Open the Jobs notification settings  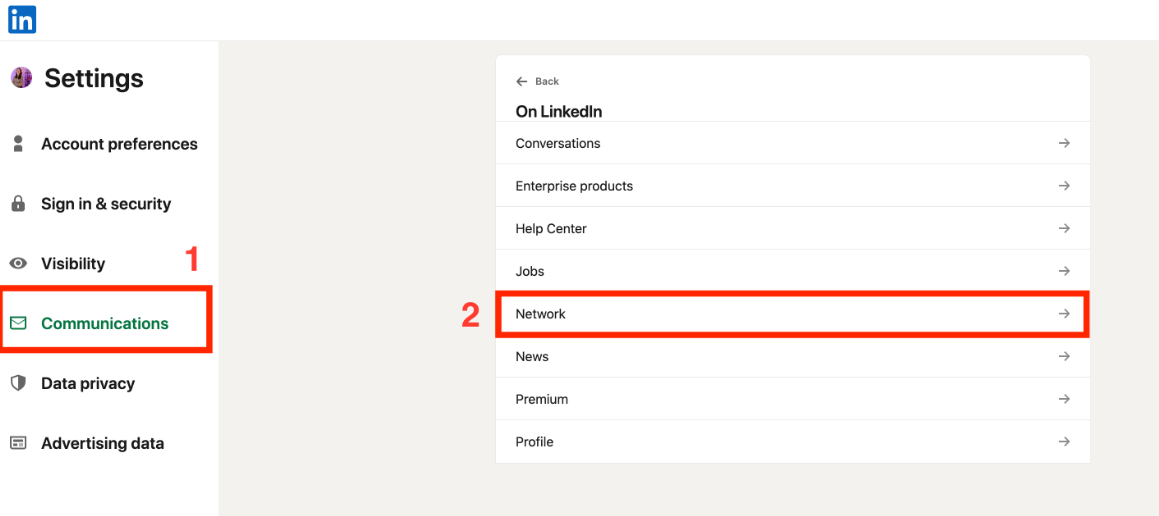click(x=792, y=271)
